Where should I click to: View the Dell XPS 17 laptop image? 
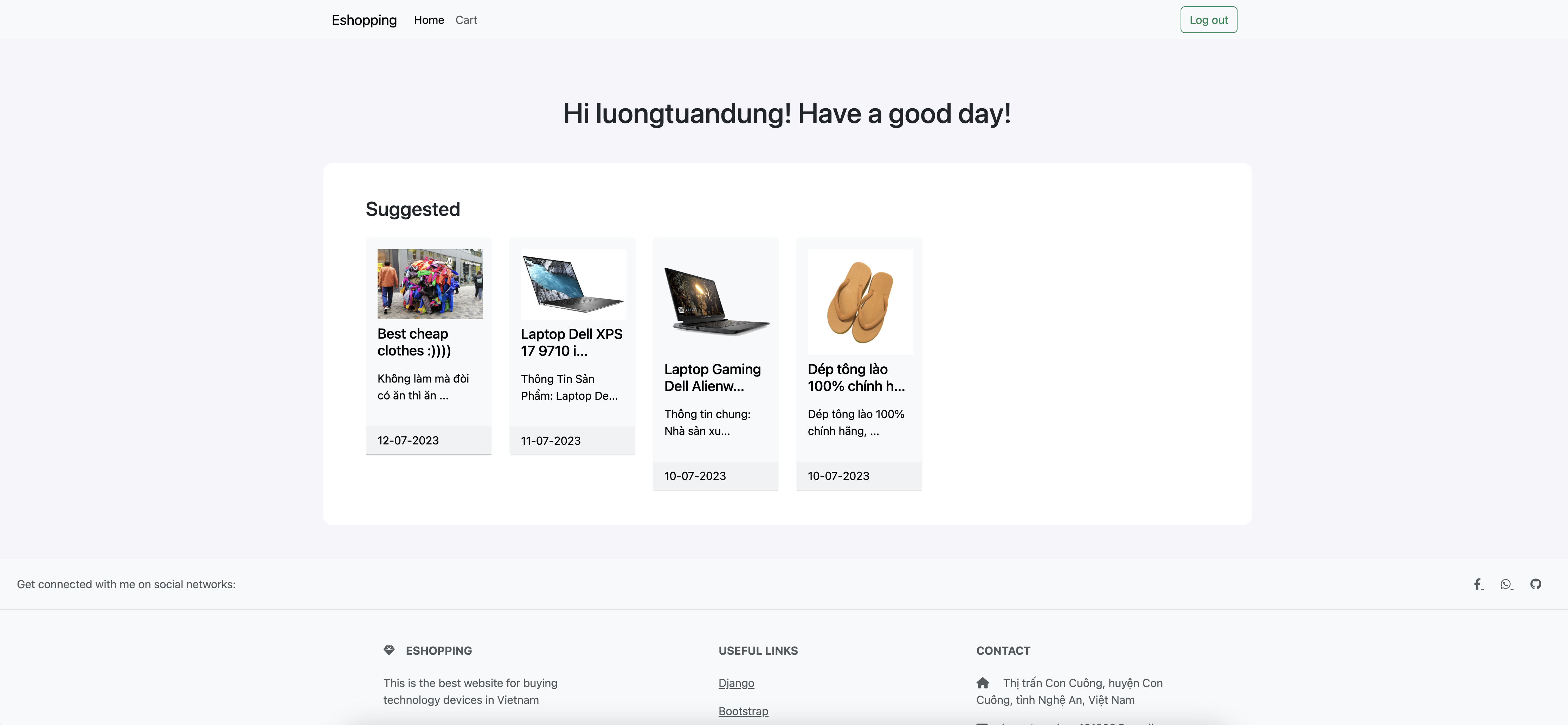(573, 284)
